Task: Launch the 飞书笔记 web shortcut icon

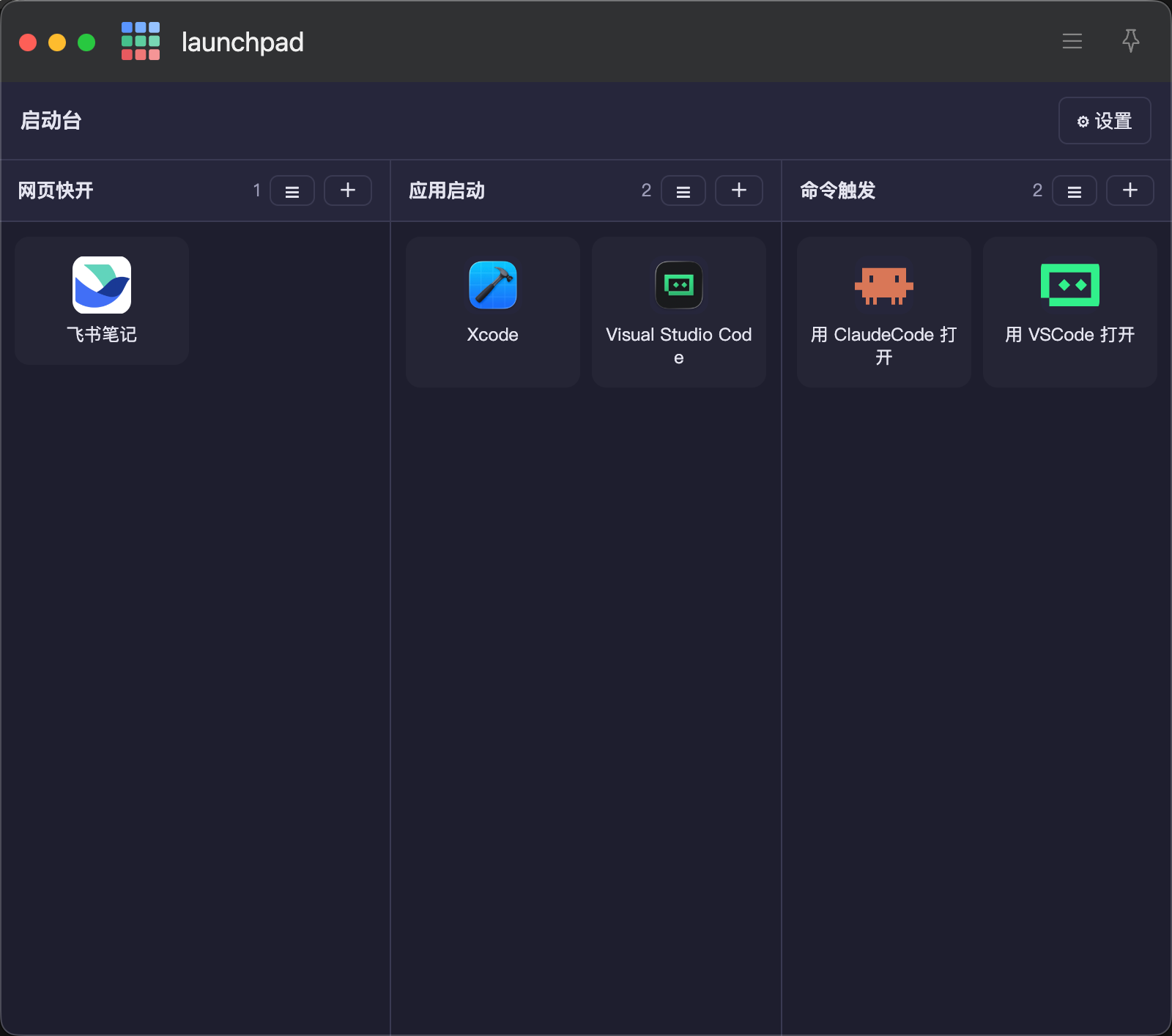Action: (x=102, y=300)
